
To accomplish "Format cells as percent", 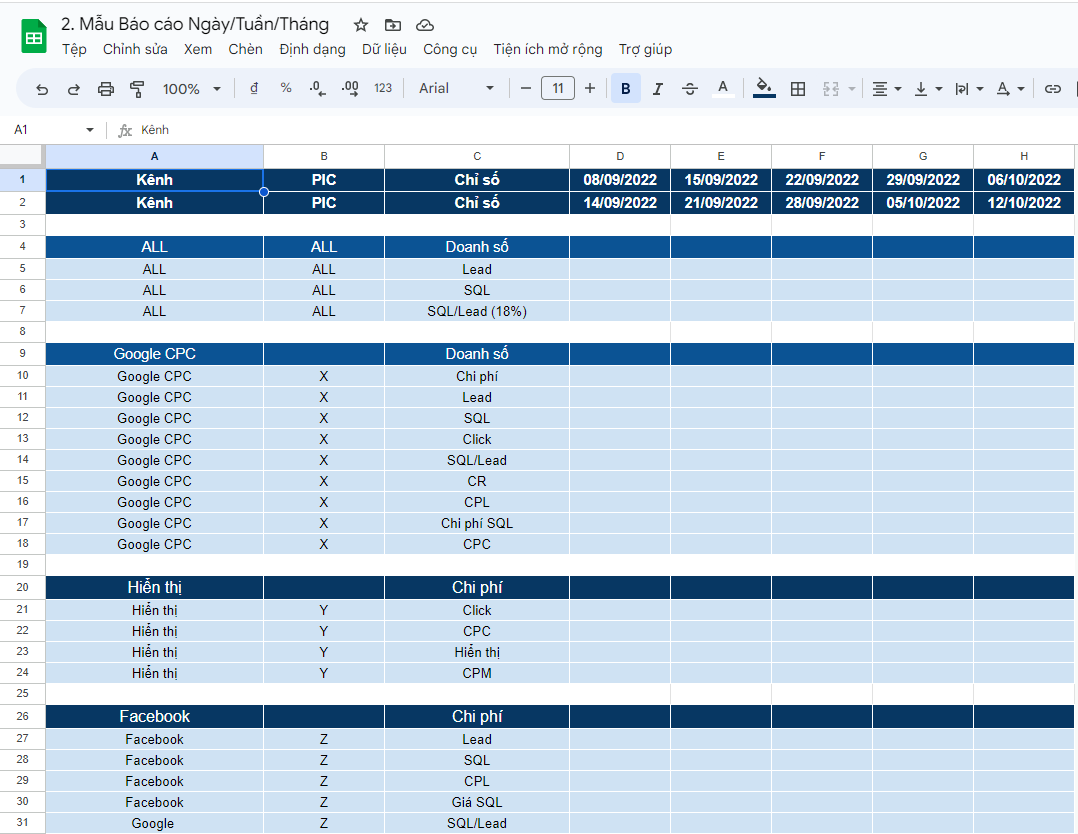I will point(286,89).
